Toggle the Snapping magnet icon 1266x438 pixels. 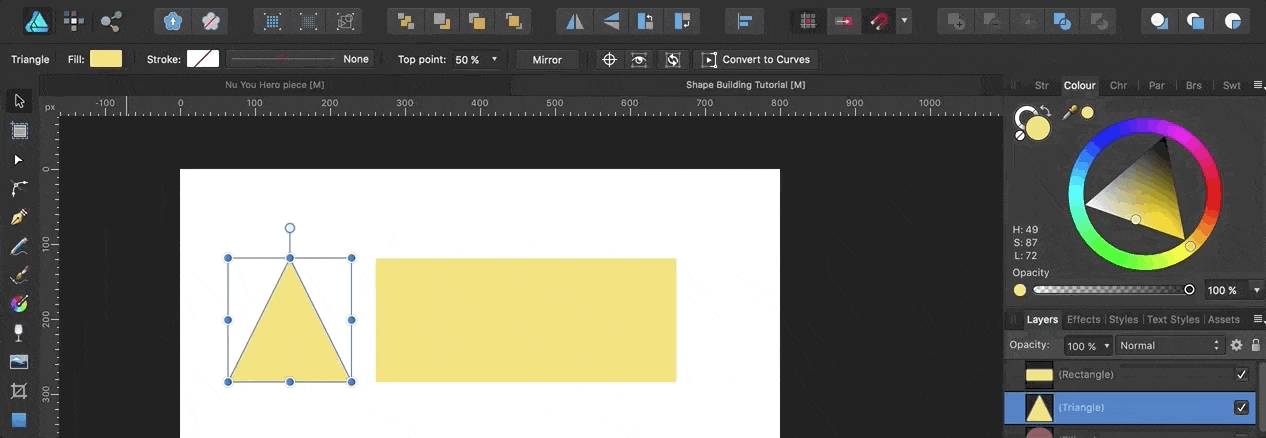[x=878, y=20]
